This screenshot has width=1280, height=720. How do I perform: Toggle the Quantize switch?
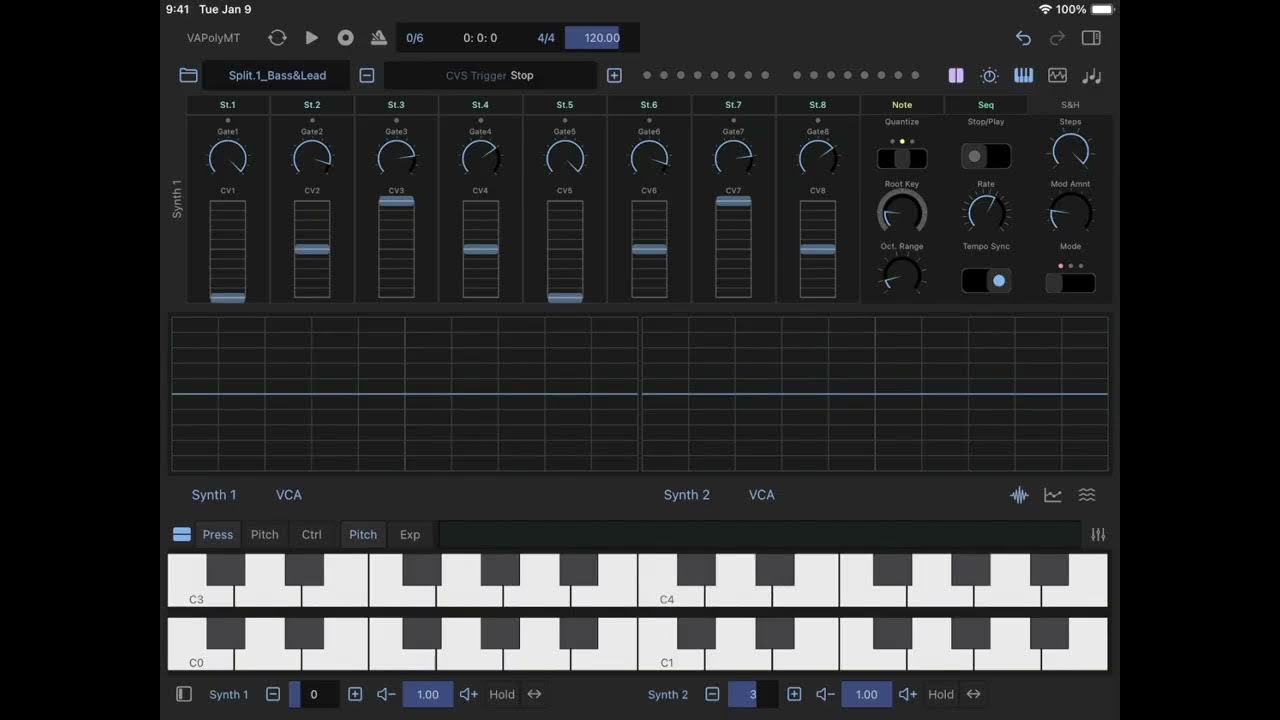click(x=902, y=158)
